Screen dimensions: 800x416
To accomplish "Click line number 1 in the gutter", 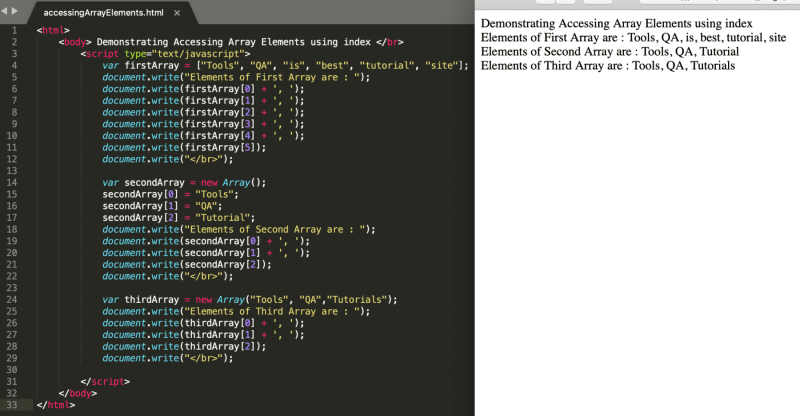I will tap(14, 31).
